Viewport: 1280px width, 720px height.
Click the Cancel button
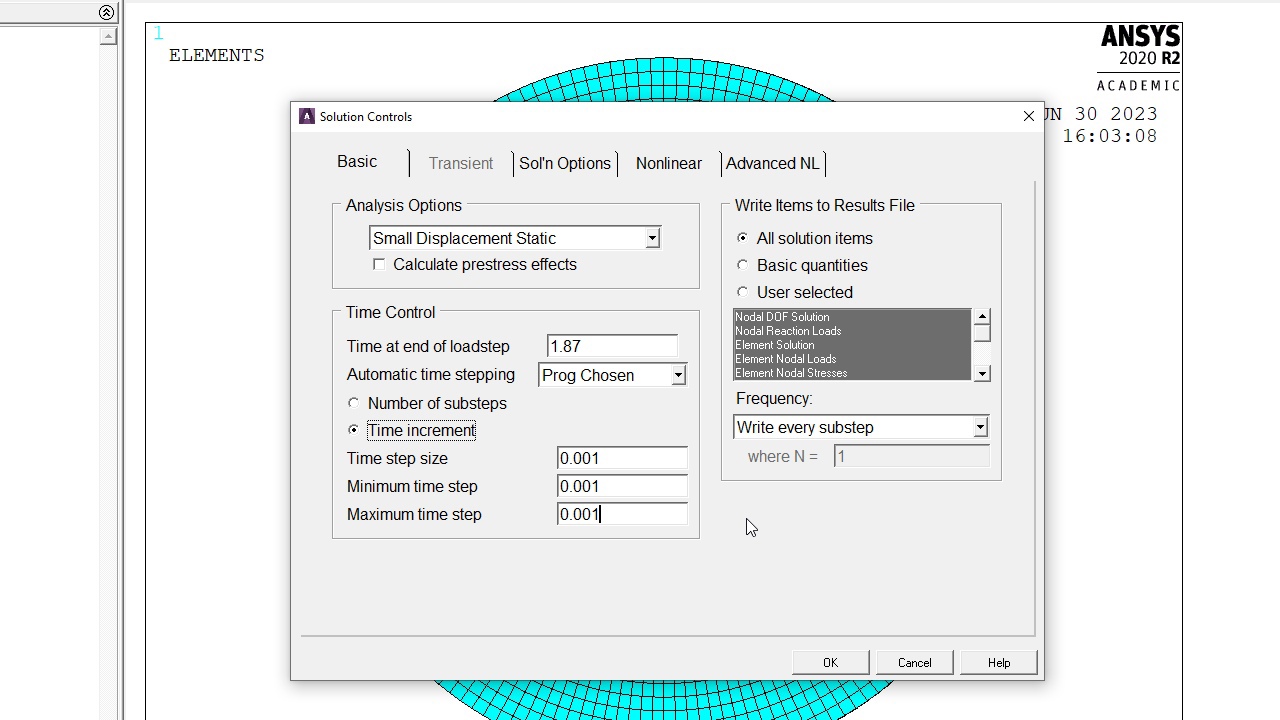[x=915, y=663]
